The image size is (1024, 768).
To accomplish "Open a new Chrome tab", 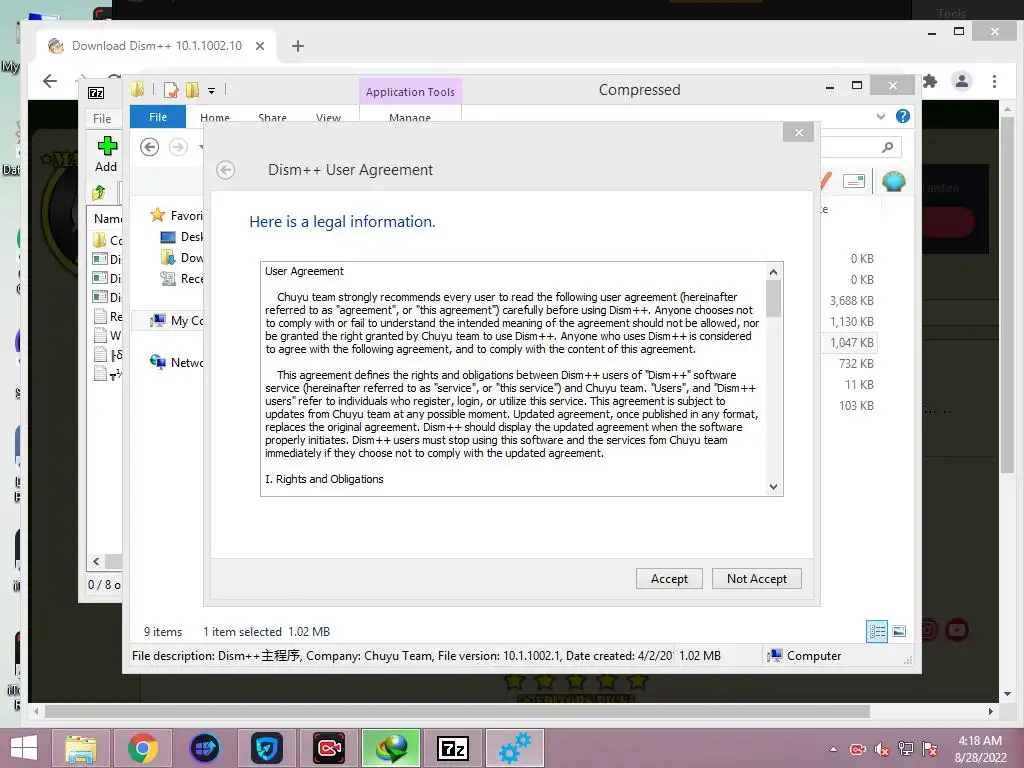I will (298, 46).
